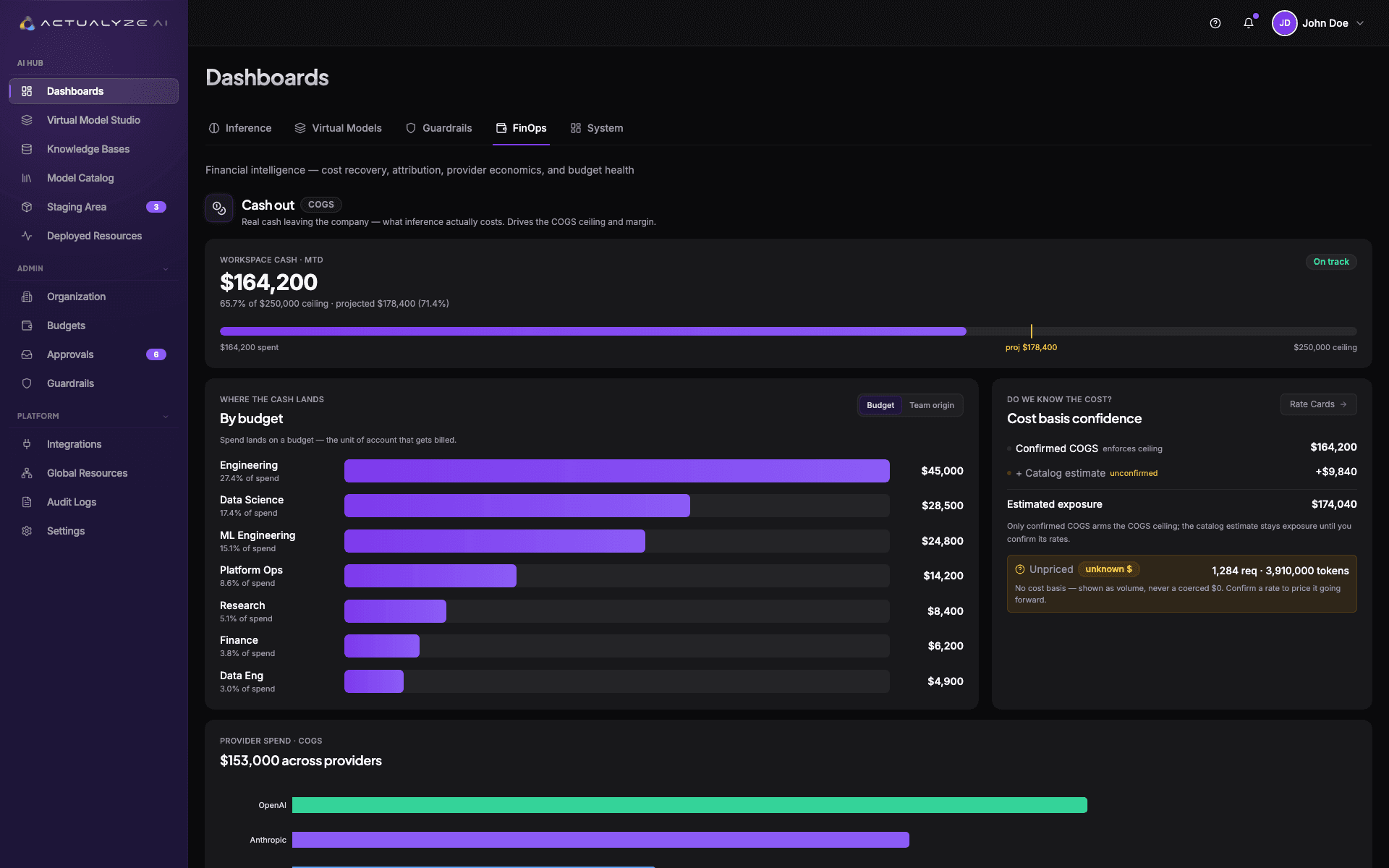The height and width of the screenshot is (868, 1389).
Task: Click the Settings gear icon
Action: 27,531
